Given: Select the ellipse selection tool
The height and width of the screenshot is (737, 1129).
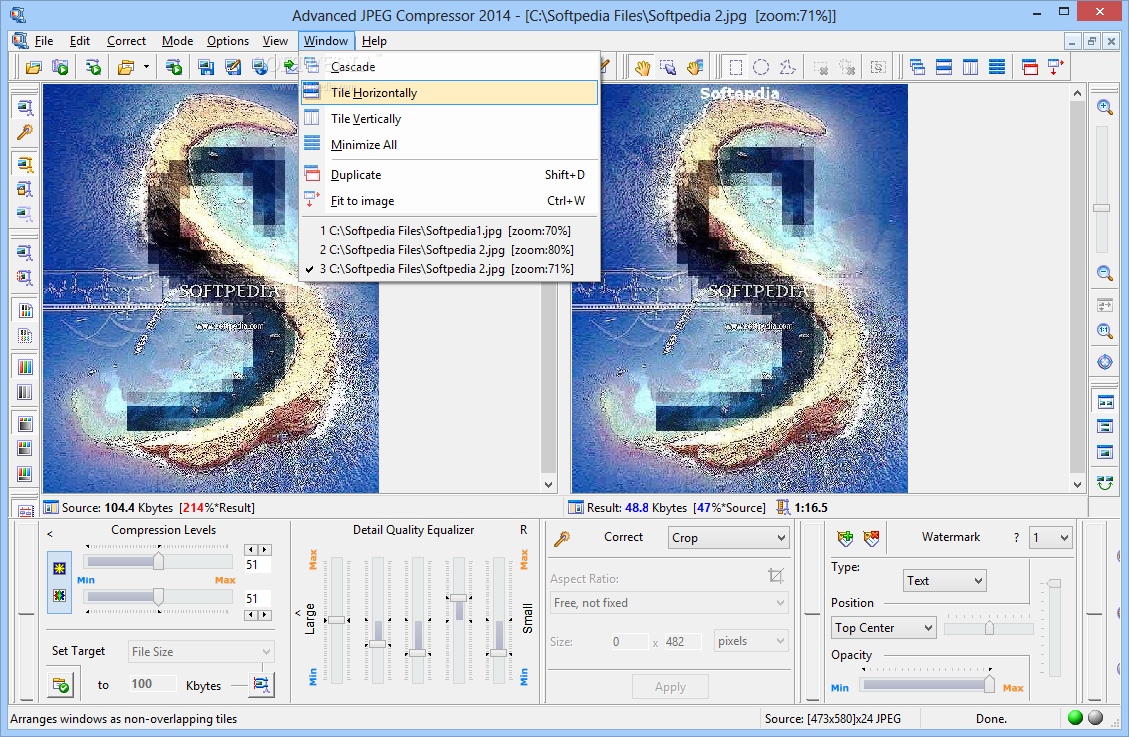Looking at the screenshot, I should (x=761, y=68).
